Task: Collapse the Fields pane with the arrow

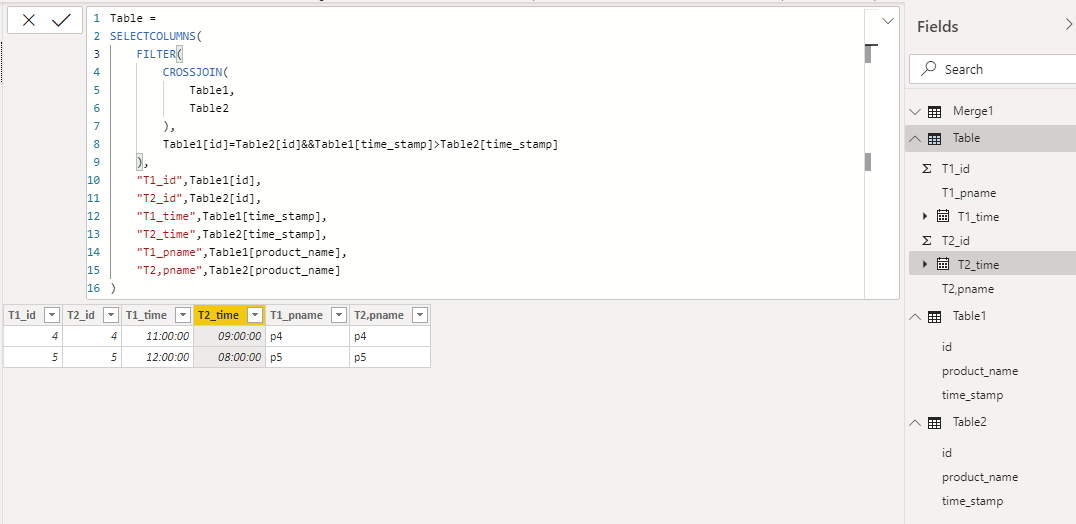Action: tap(1068, 25)
